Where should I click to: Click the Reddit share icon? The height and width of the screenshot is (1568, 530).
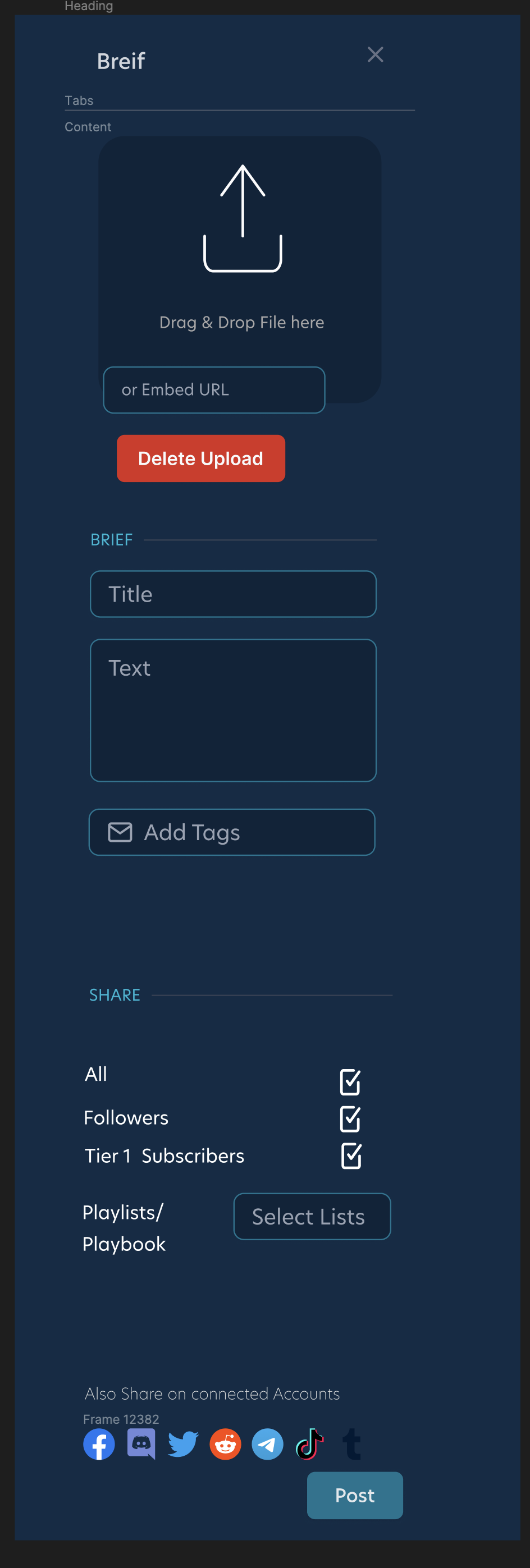[x=225, y=1443]
